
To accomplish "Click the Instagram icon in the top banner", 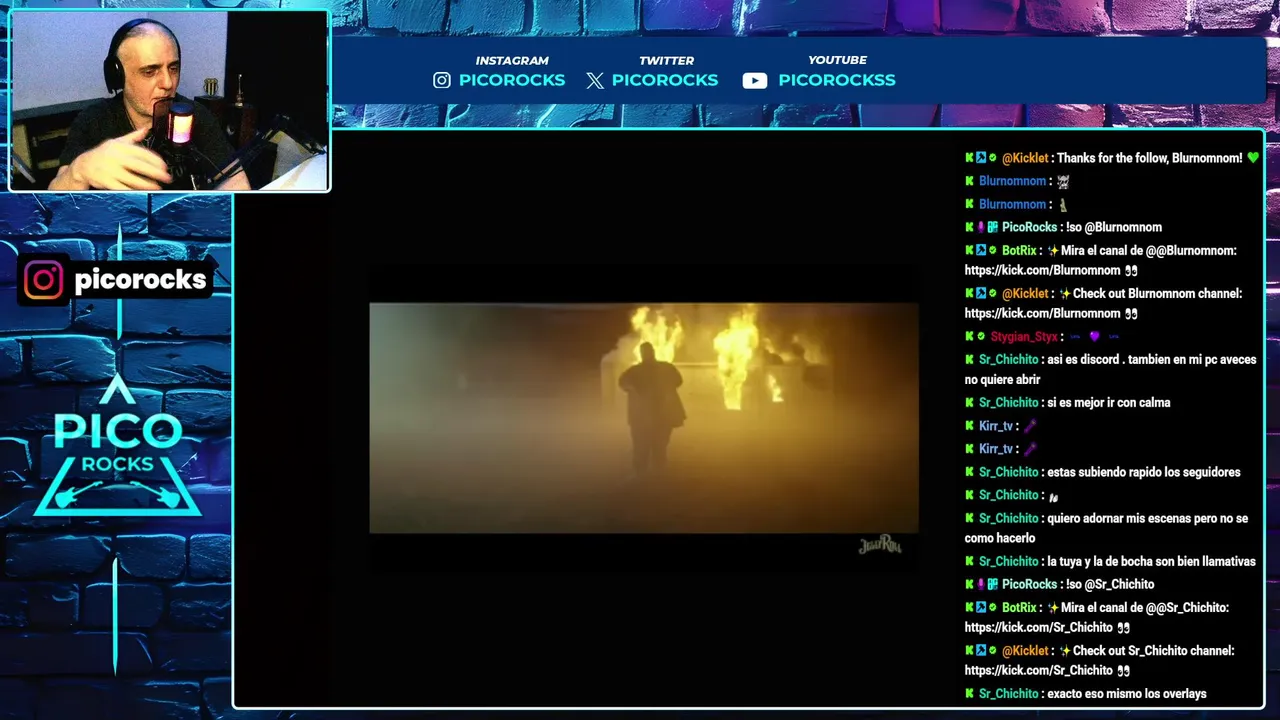I will click(442, 80).
